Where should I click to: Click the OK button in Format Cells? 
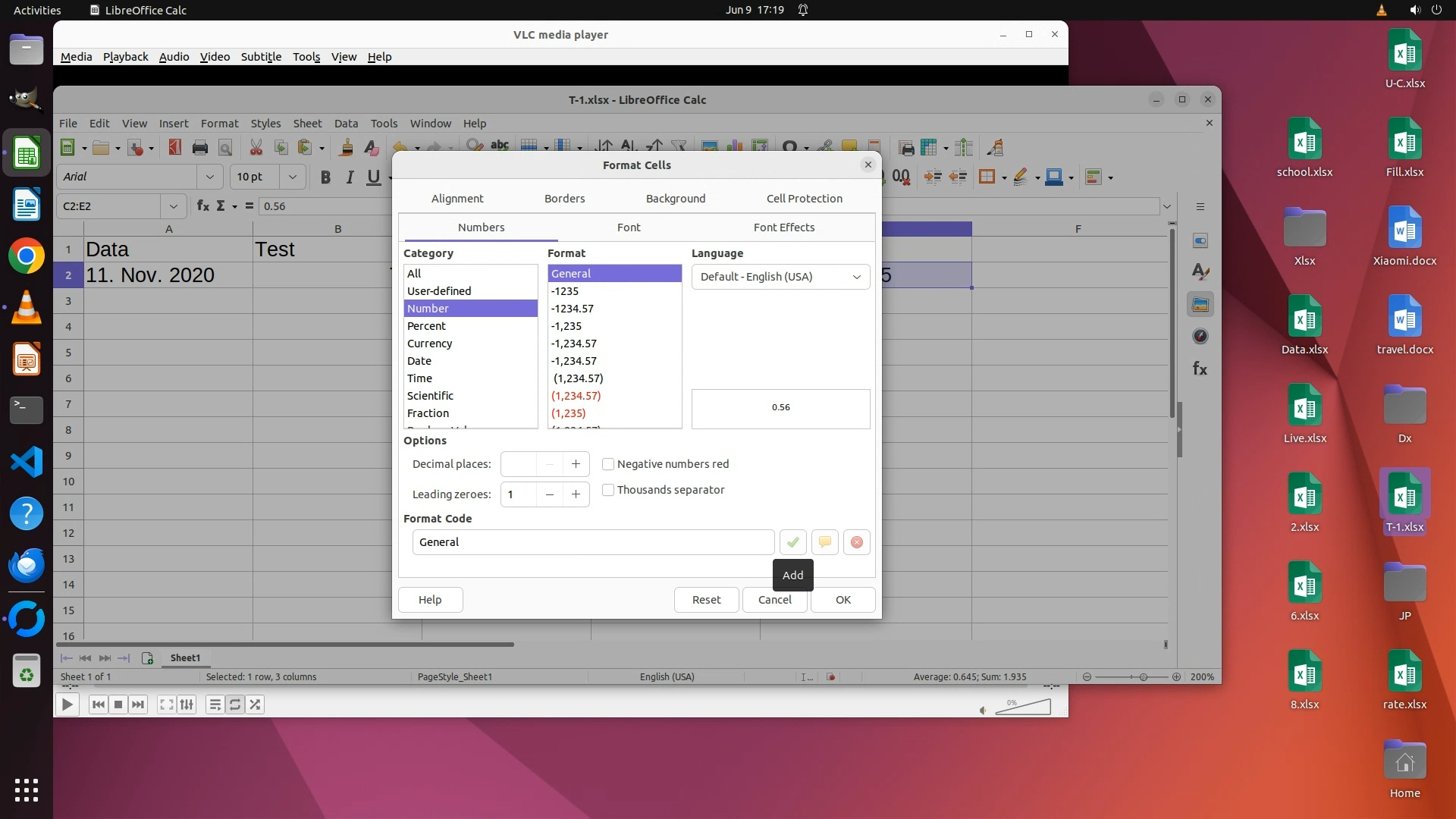click(843, 600)
